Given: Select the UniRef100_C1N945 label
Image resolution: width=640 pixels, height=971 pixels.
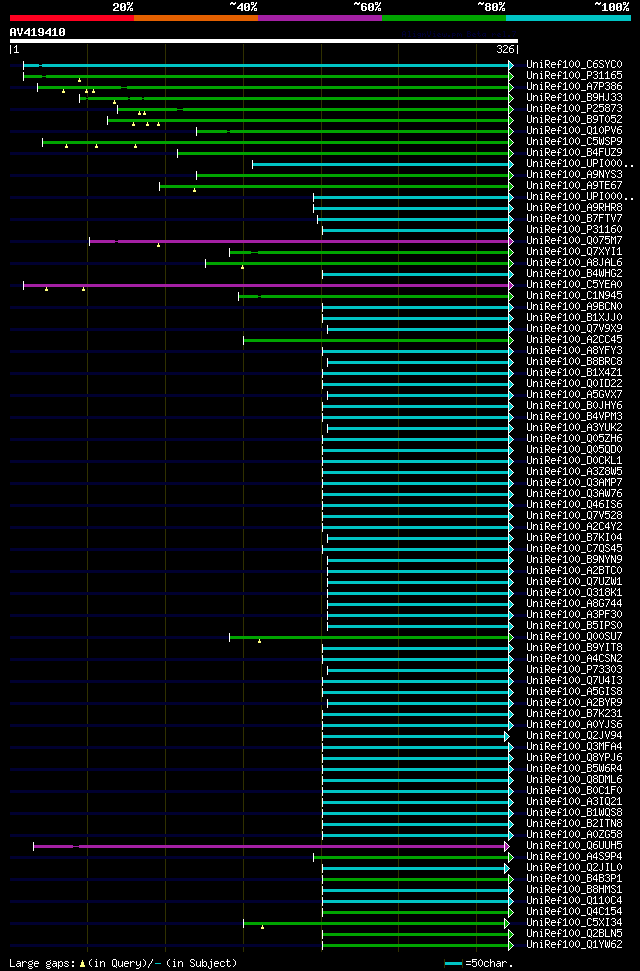Looking at the screenshot, I should coord(574,295).
